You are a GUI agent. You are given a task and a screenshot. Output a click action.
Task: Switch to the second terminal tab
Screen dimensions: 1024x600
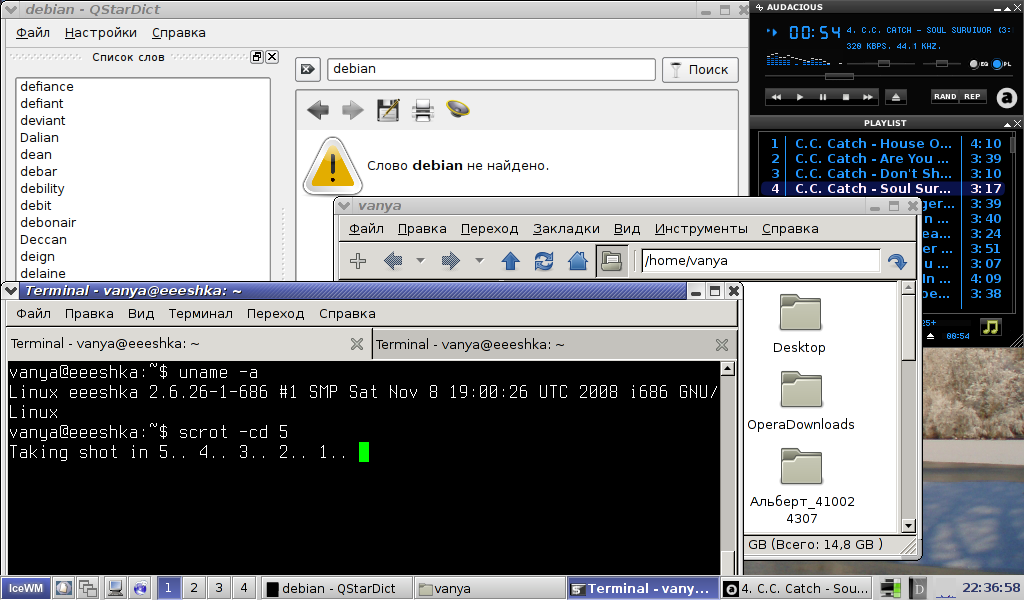(x=470, y=344)
